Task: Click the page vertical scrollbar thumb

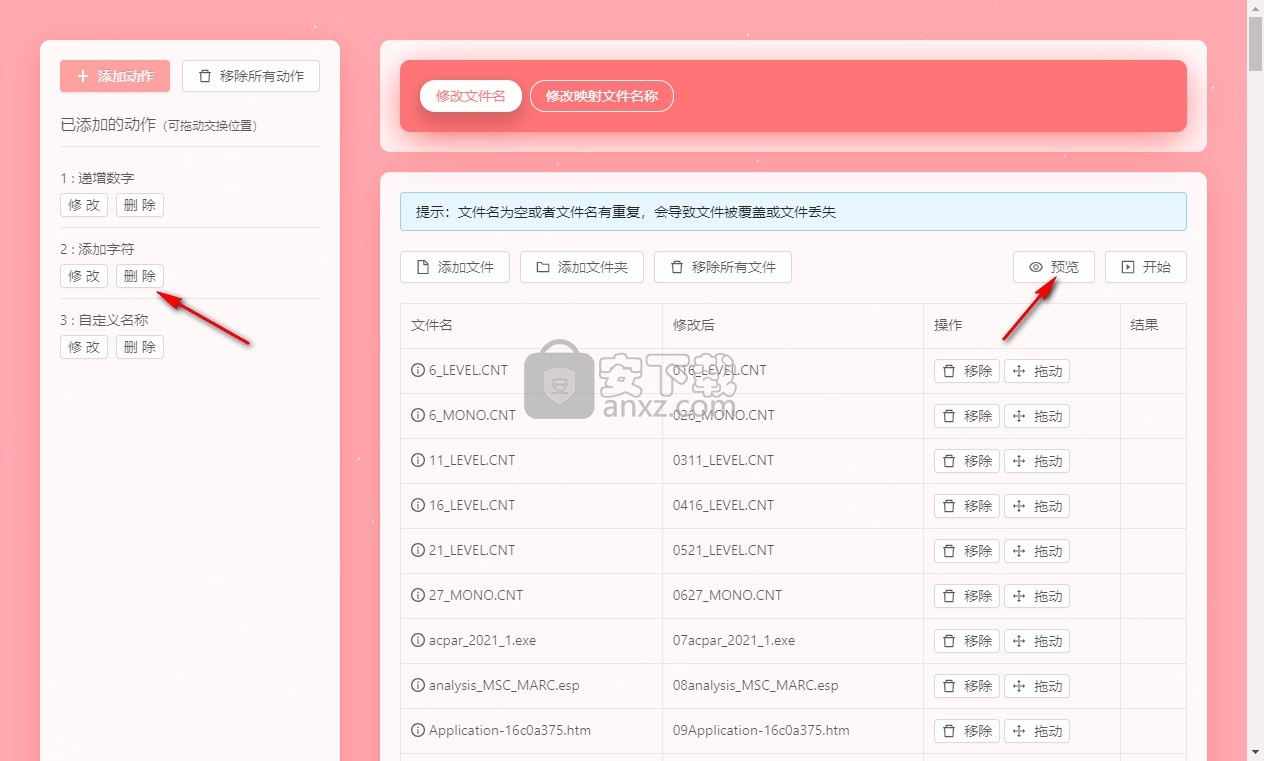Action: tap(1255, 45)
